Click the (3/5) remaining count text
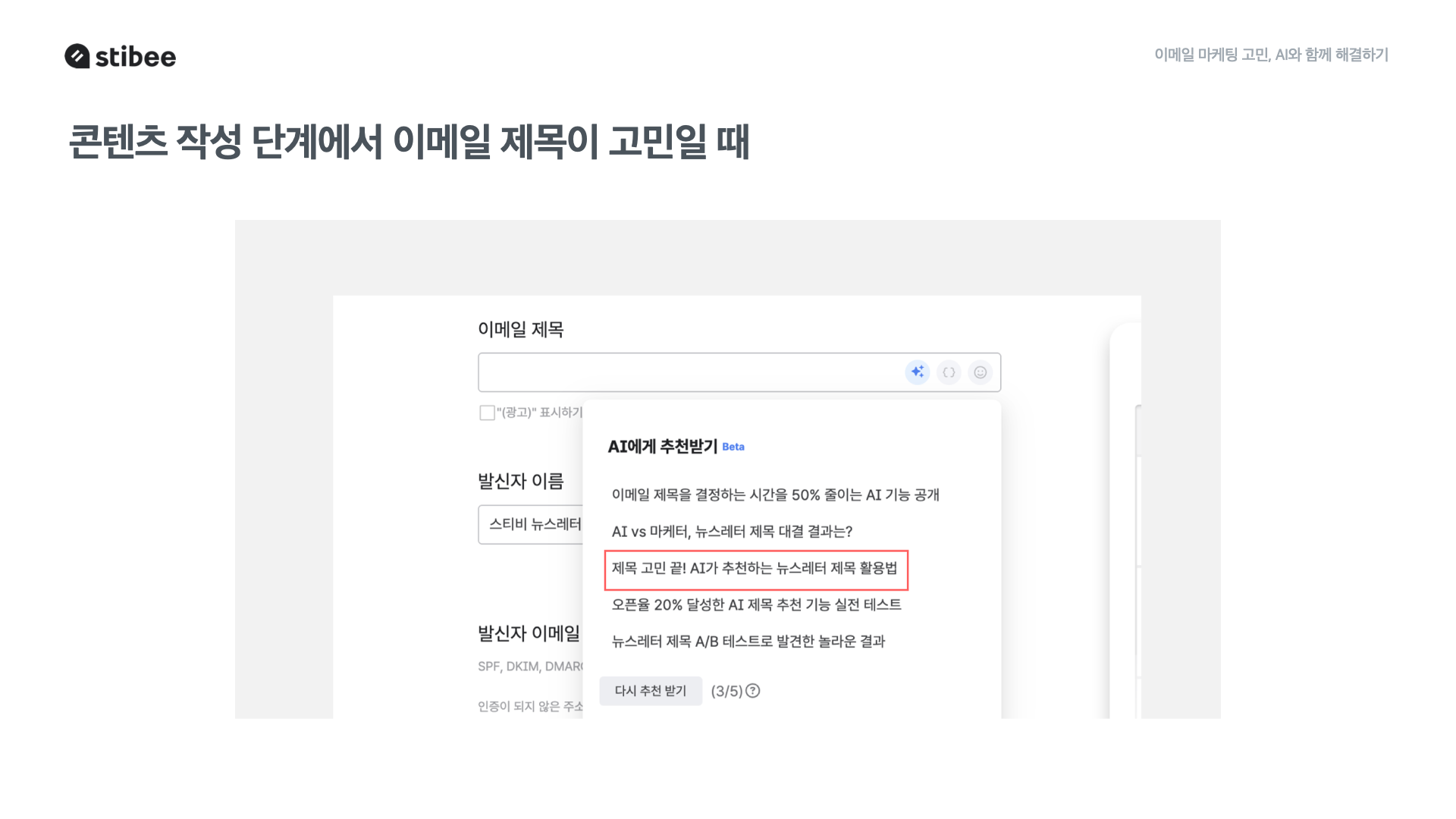 726,691
